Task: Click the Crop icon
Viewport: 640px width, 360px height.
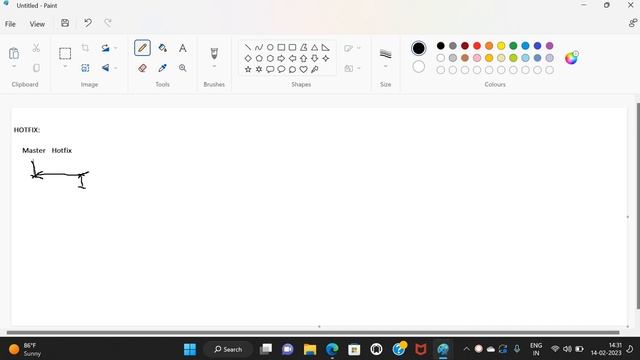Action: (85, 48)
